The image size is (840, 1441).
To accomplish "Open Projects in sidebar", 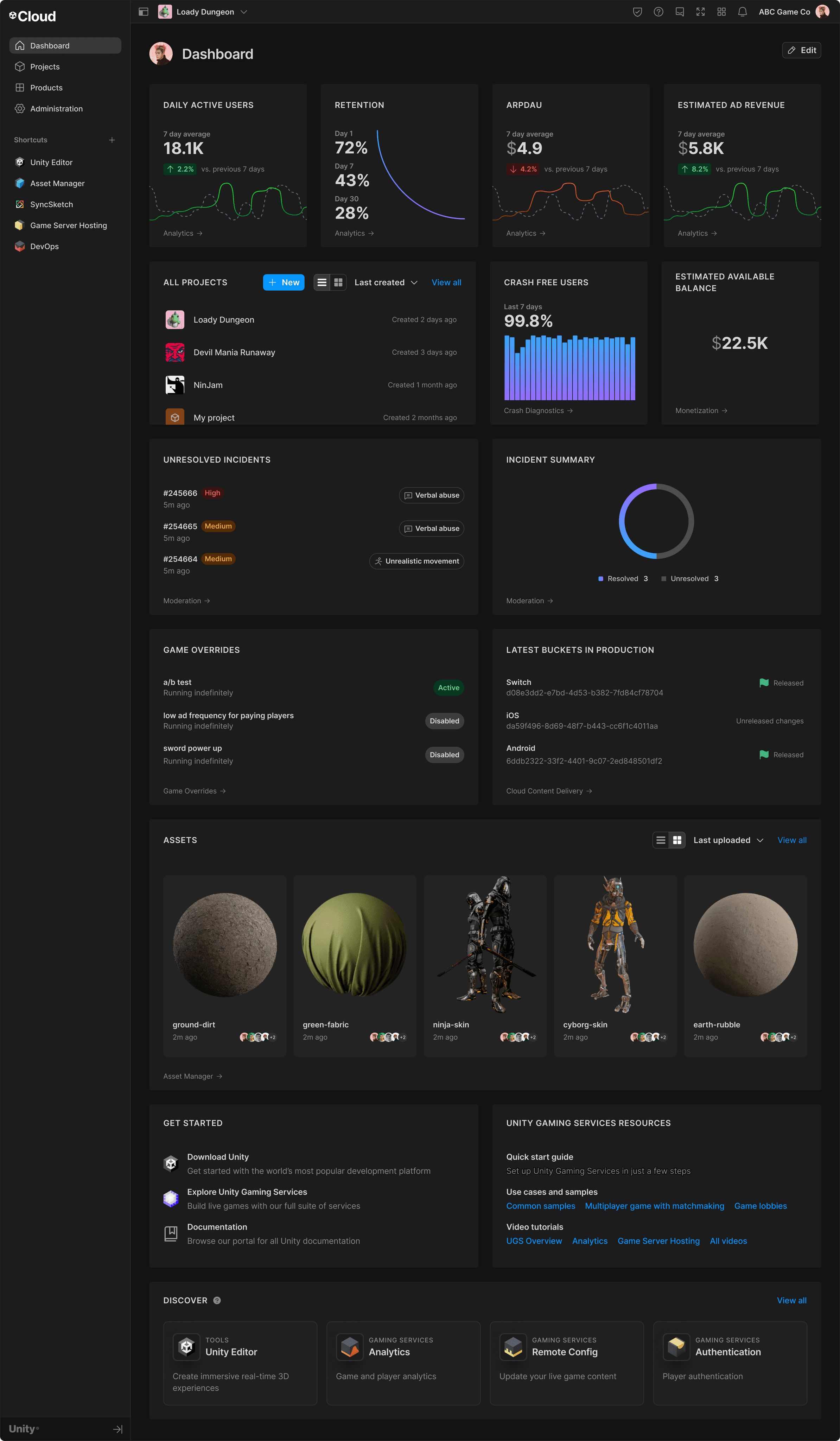I will [65, 67].
